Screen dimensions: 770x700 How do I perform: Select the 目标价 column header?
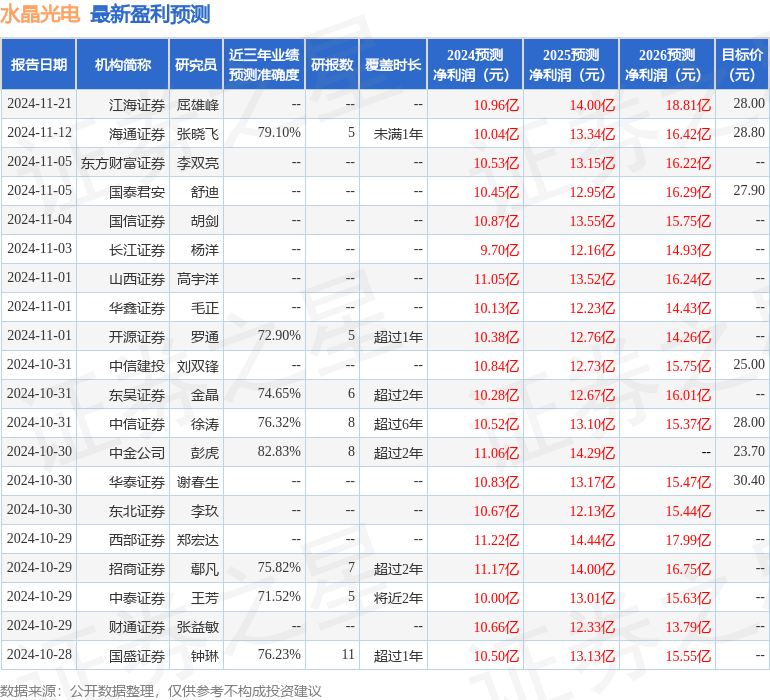[742, 64]
